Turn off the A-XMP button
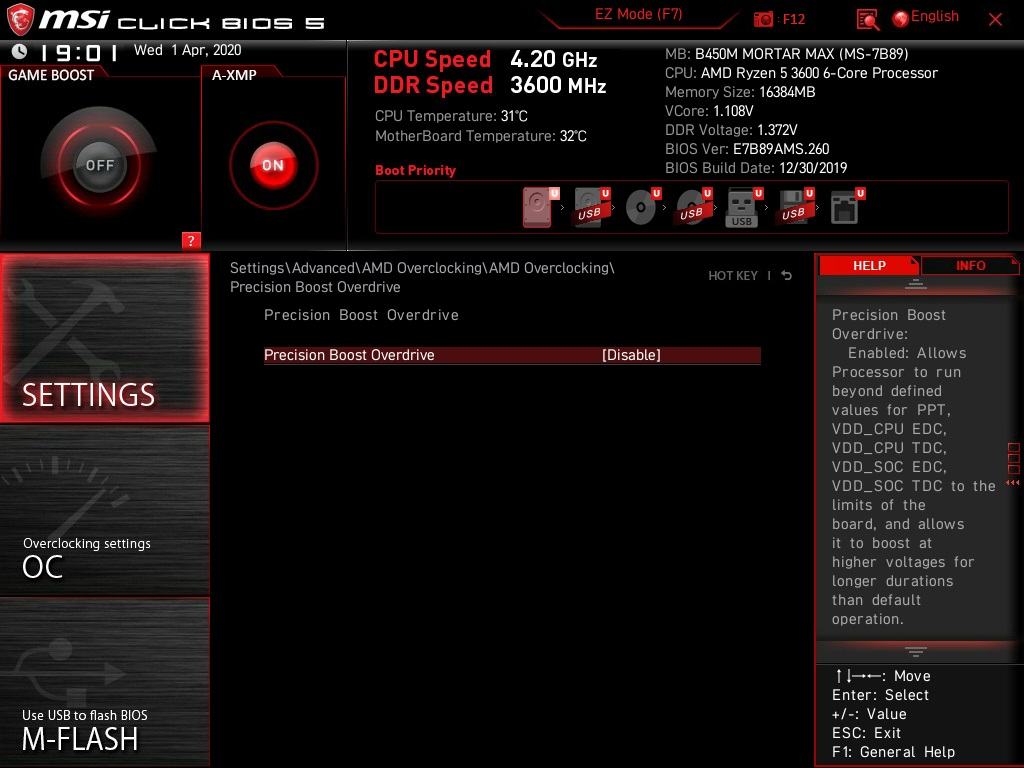This screenshot has height=768, width=1024. click(x=273, y=165)
